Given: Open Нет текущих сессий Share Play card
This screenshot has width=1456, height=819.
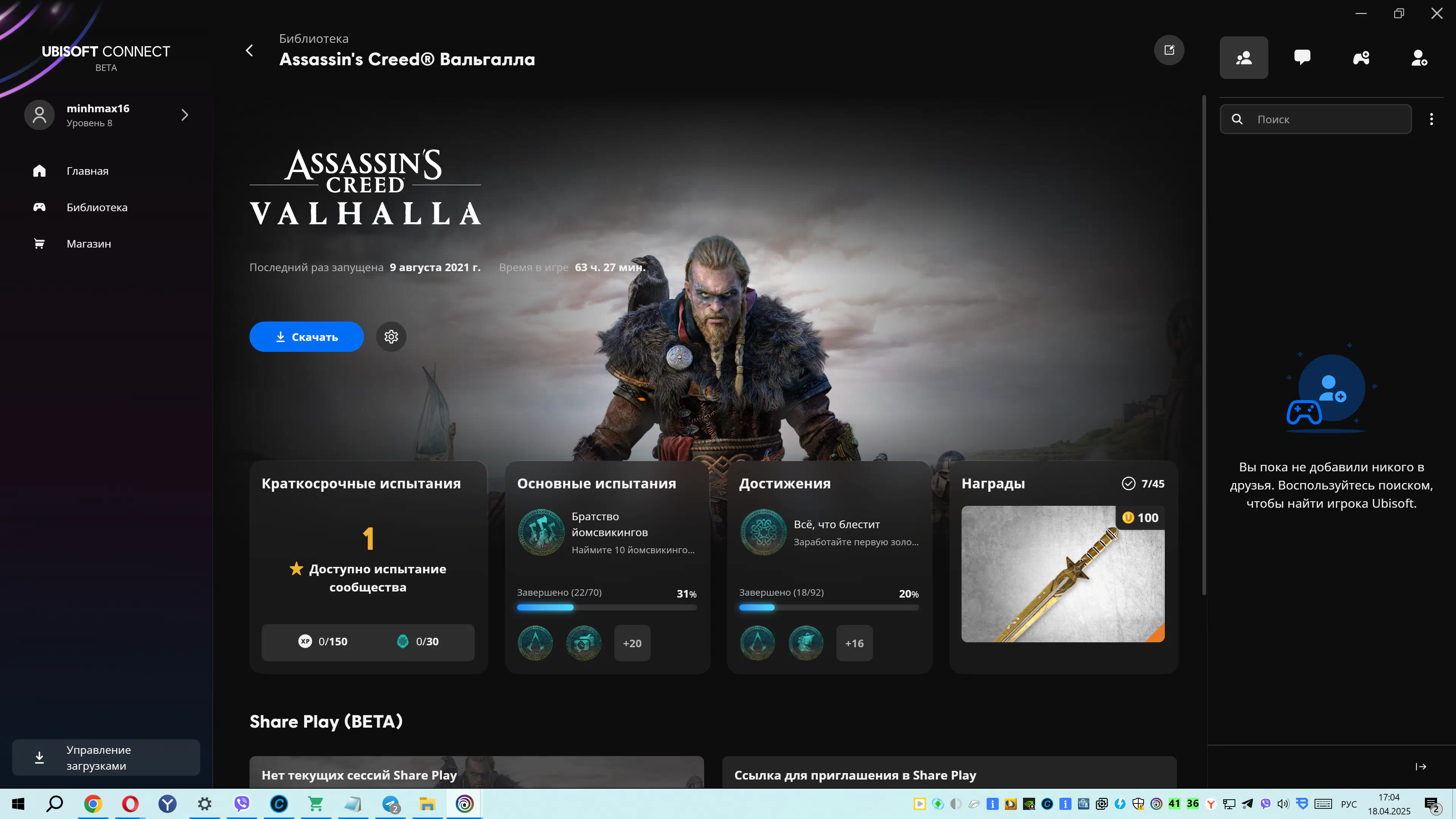Looking at the screenshot, I should (477, 773).
